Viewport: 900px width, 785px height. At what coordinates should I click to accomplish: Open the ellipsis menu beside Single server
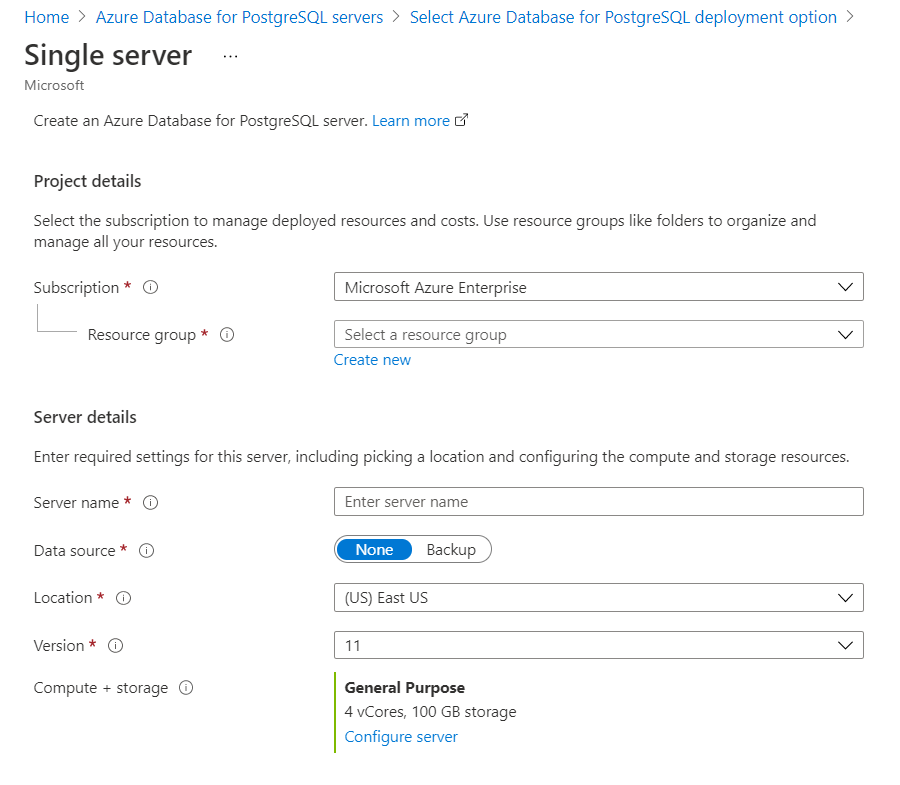pos(231,56)
